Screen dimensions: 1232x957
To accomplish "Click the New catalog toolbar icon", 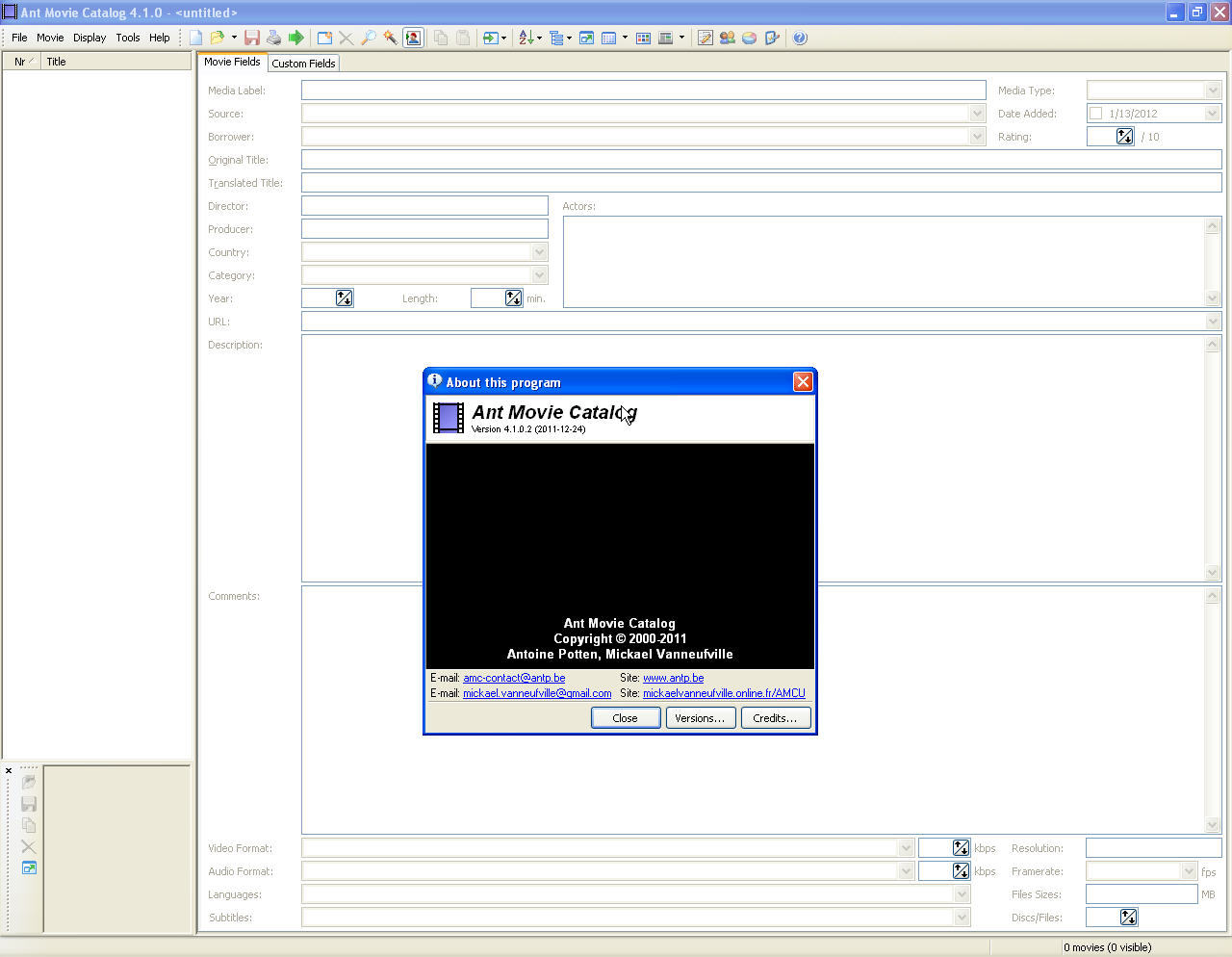I will (196, 38).
